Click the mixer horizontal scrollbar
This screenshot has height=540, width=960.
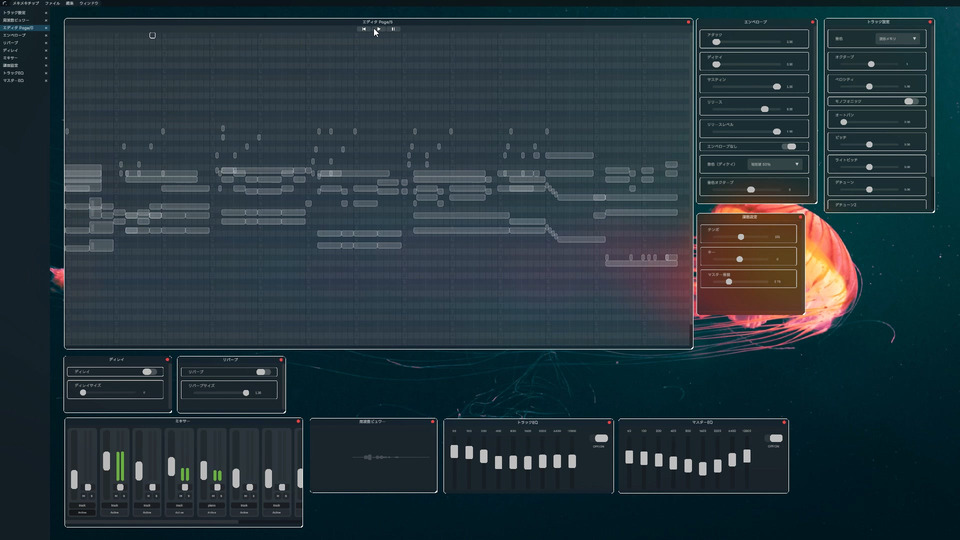(152, 522)
